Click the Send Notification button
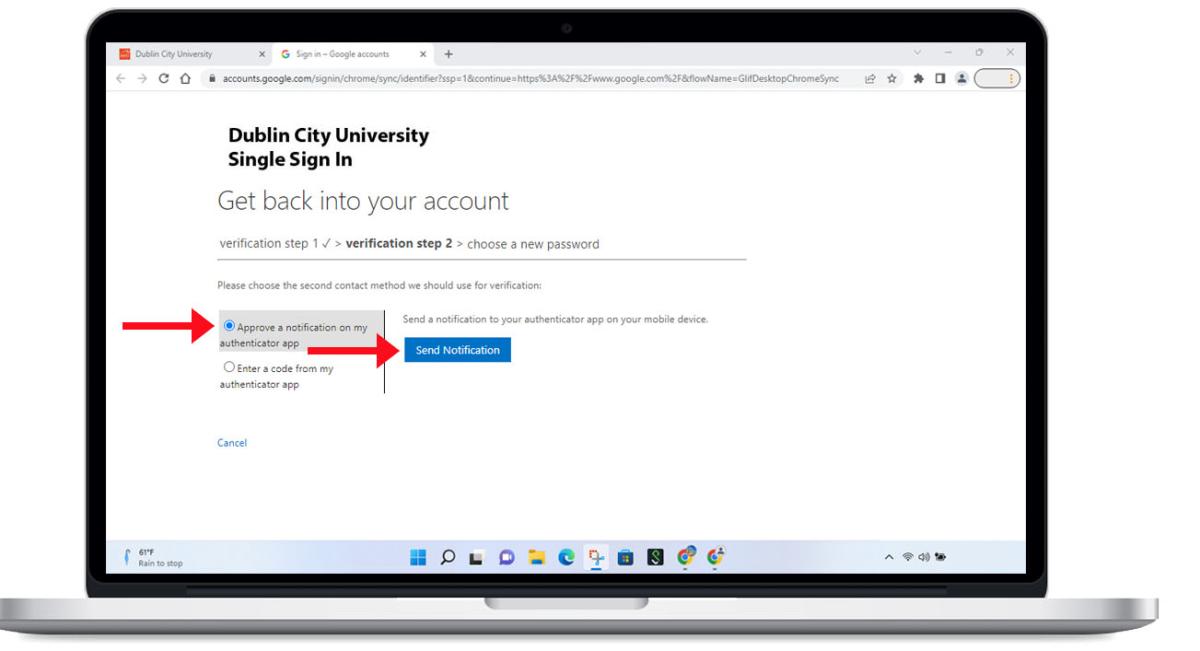The width and height of the screenshot is (1200, 651). click(x=457, y=349)
